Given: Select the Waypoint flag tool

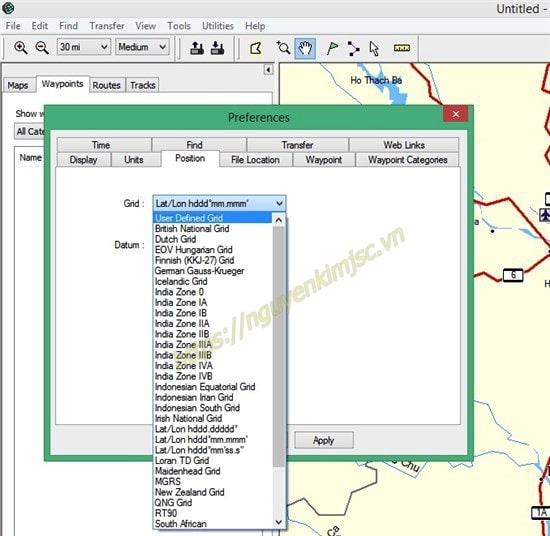Looking at the screenshot, I should (x=332, y=48).
